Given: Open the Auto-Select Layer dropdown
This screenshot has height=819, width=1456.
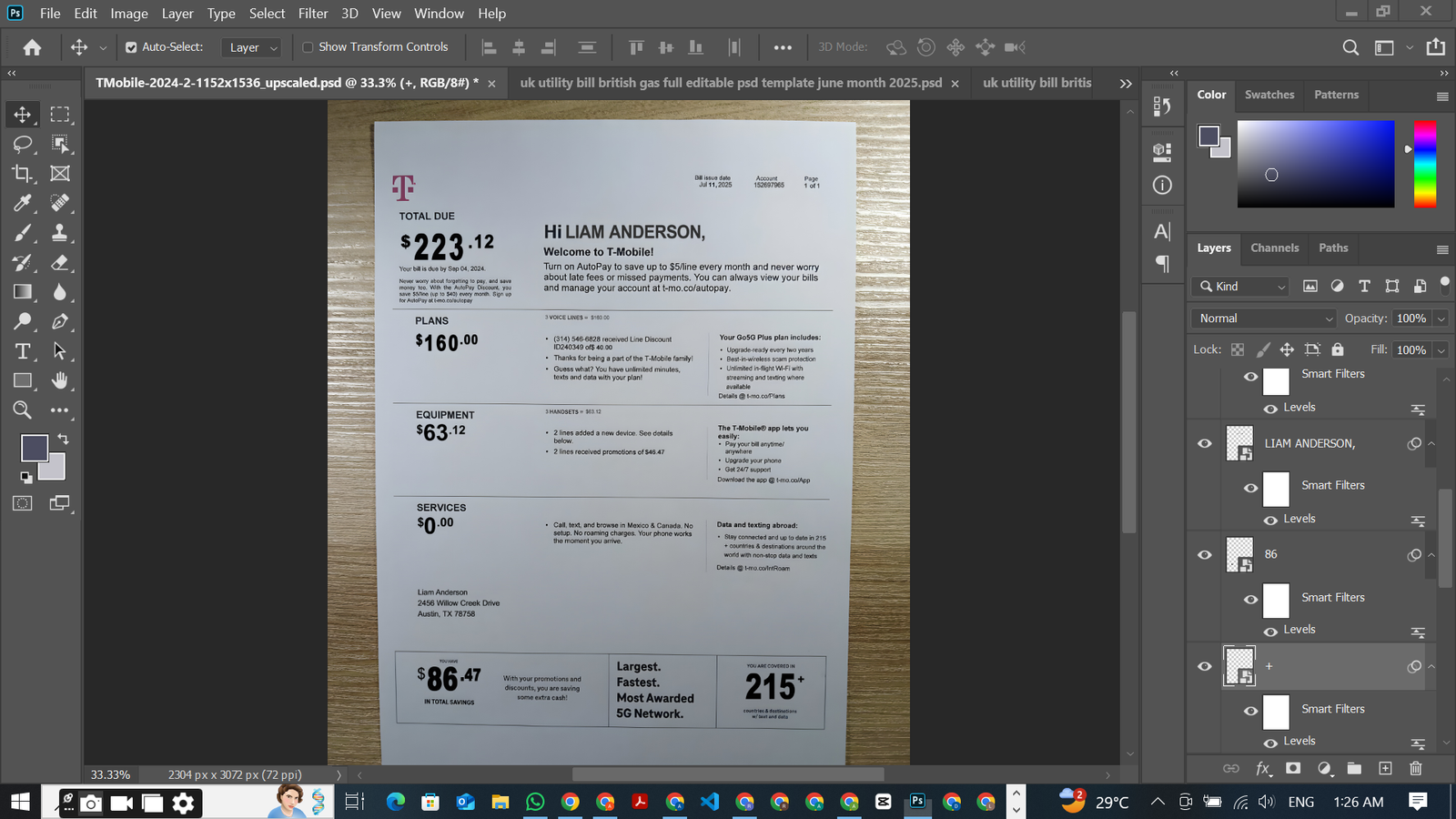Looking at the screenshot, I should [251, 47].
